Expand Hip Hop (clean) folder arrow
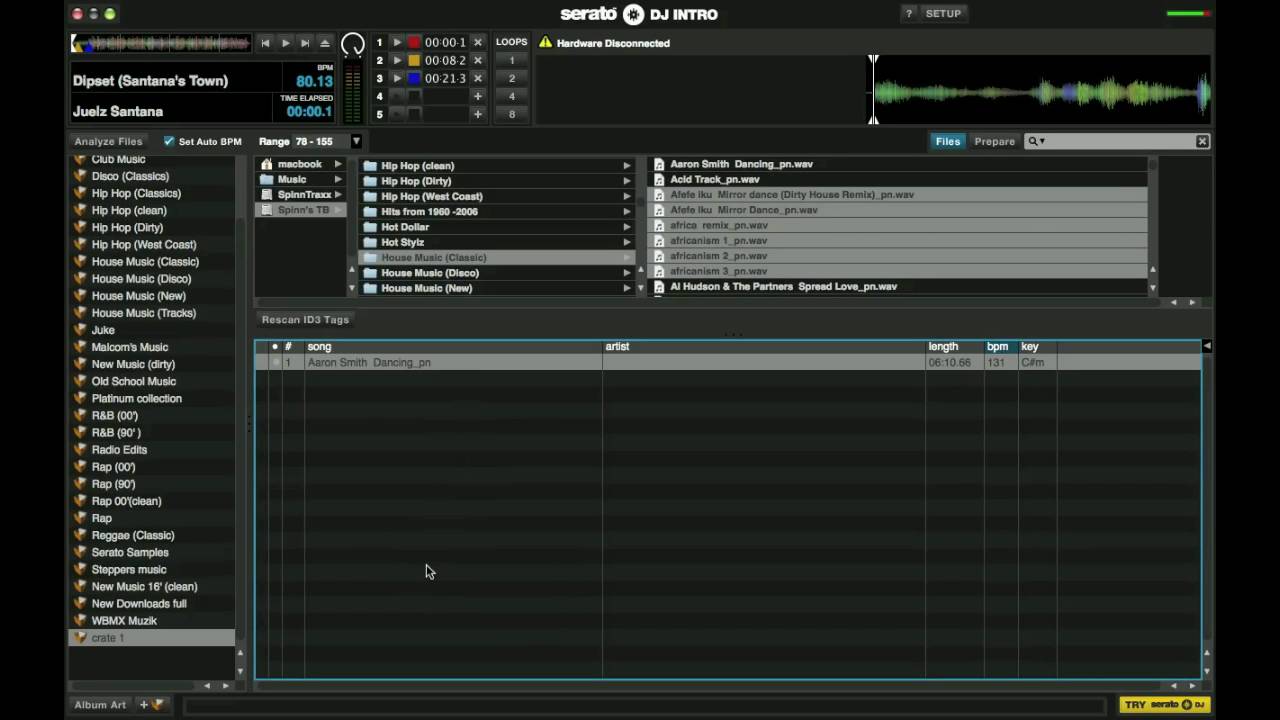The width and height of the screenshot is (1280, 720). coord(627,166)
